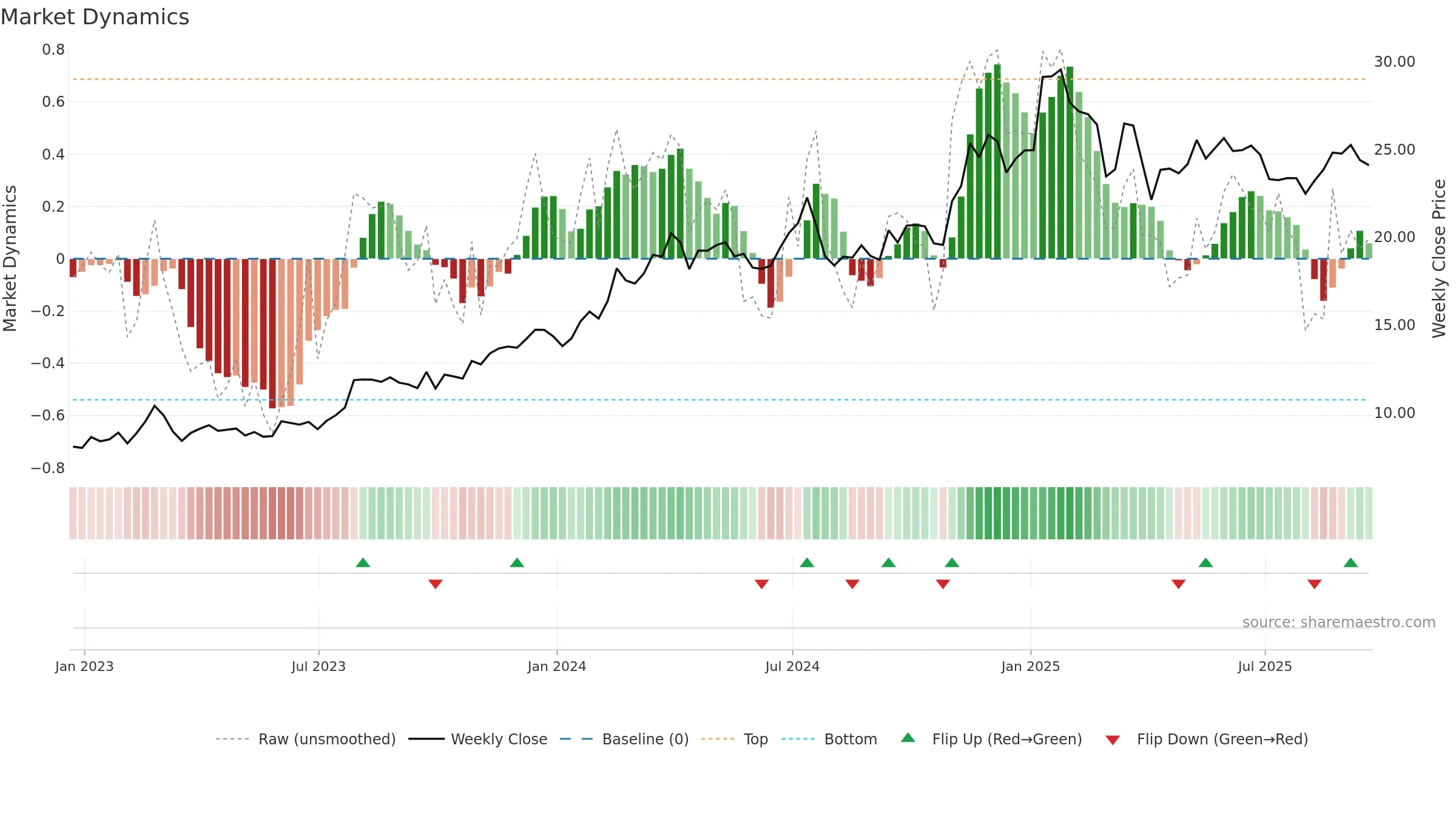1456x819 pixels.
Task: Click the −0.8 left axis label
Action: [48, 468]
